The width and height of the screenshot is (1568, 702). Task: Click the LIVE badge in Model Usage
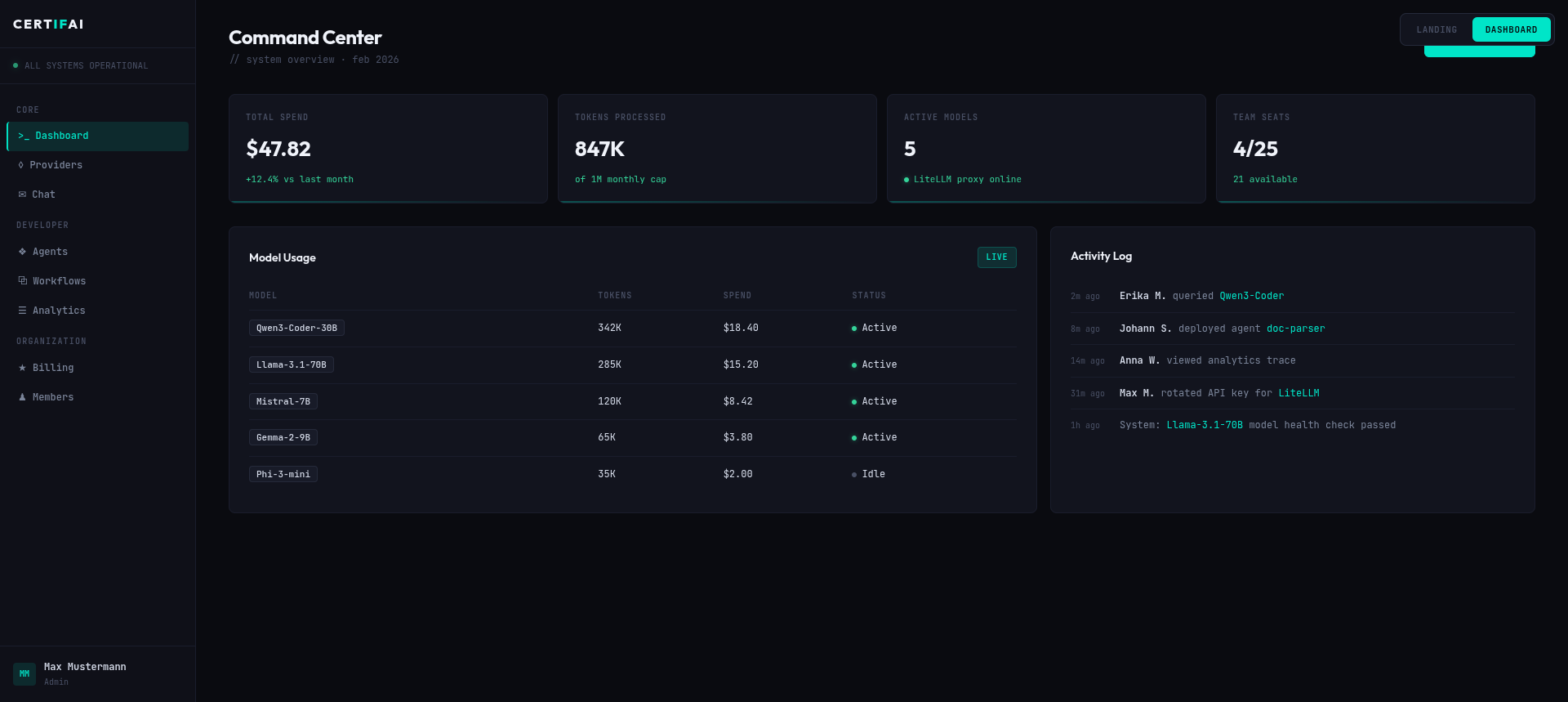[996, 257]
